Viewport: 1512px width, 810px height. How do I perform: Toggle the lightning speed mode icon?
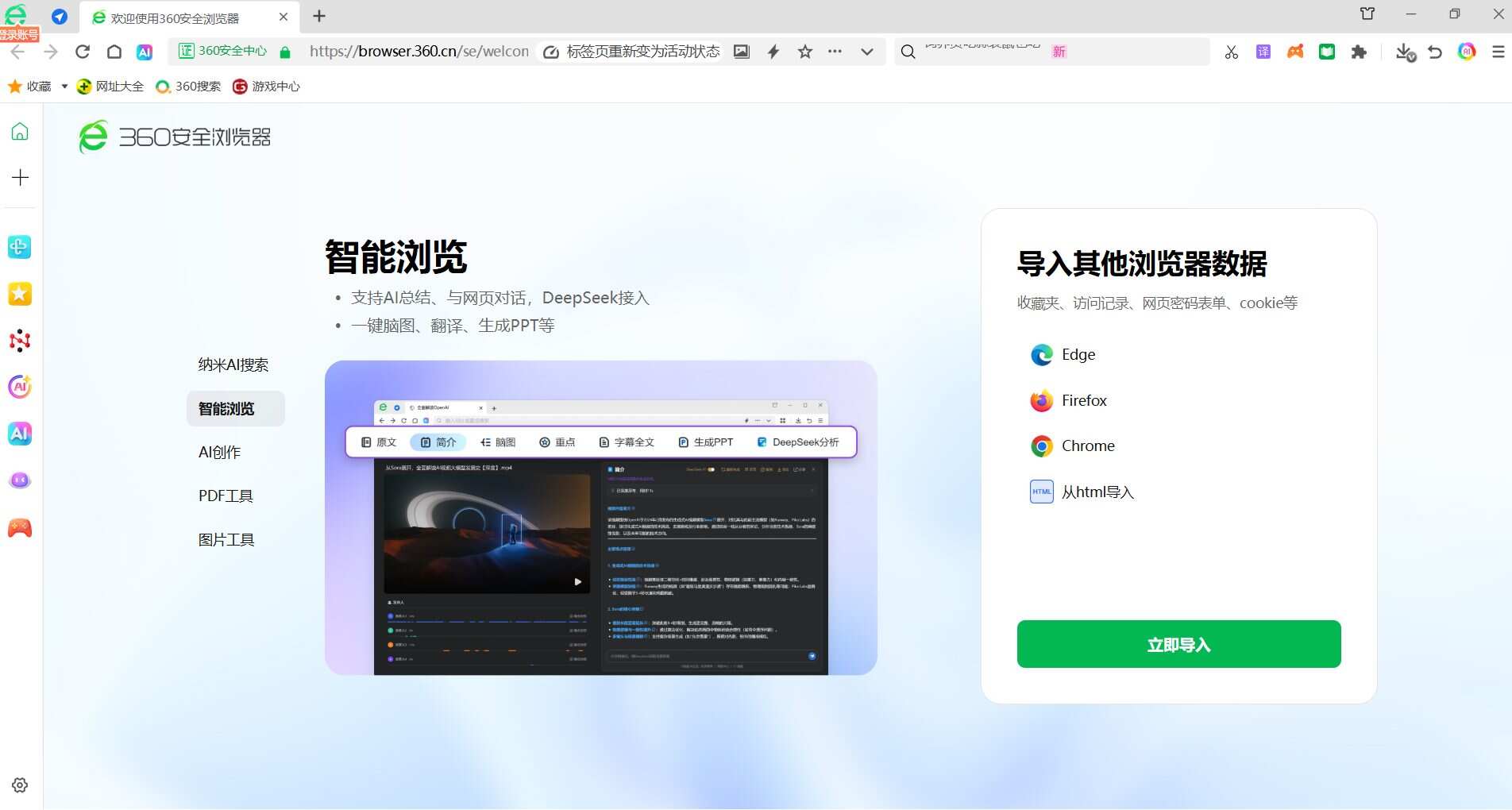coord(773,52)
